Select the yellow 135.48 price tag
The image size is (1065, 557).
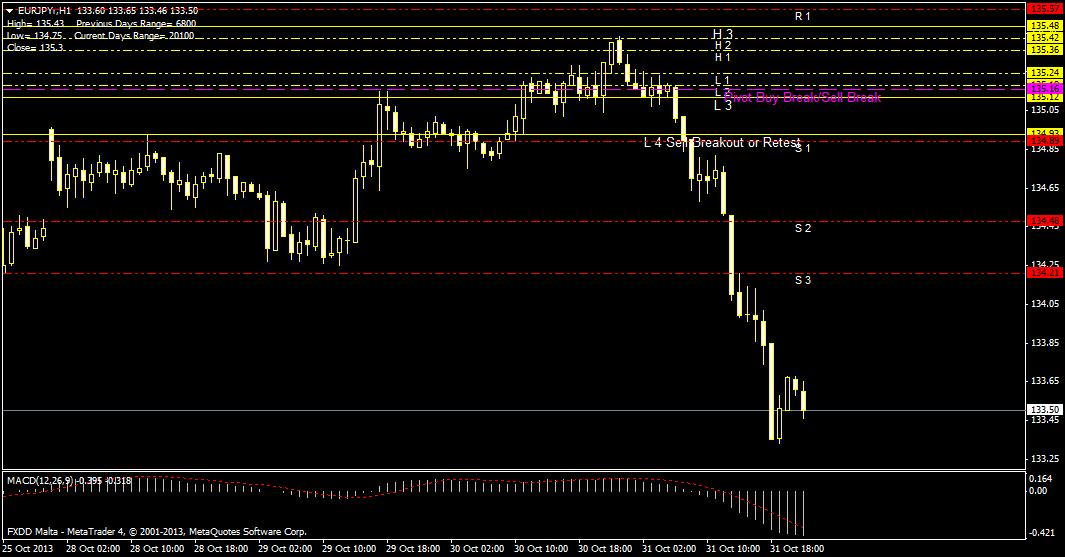(1045, 26)
